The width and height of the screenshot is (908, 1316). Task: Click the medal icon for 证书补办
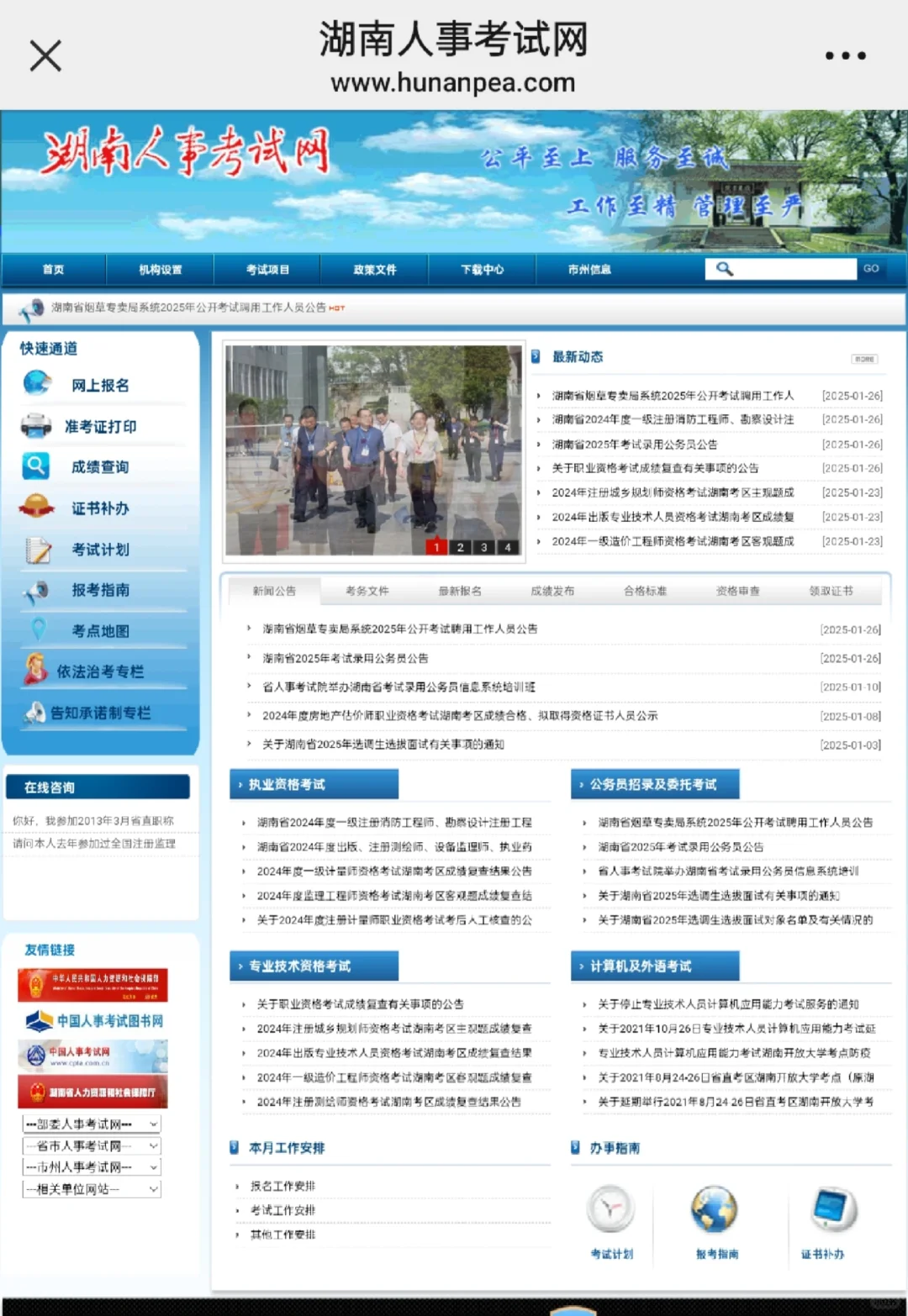click(x=35, y=508)
